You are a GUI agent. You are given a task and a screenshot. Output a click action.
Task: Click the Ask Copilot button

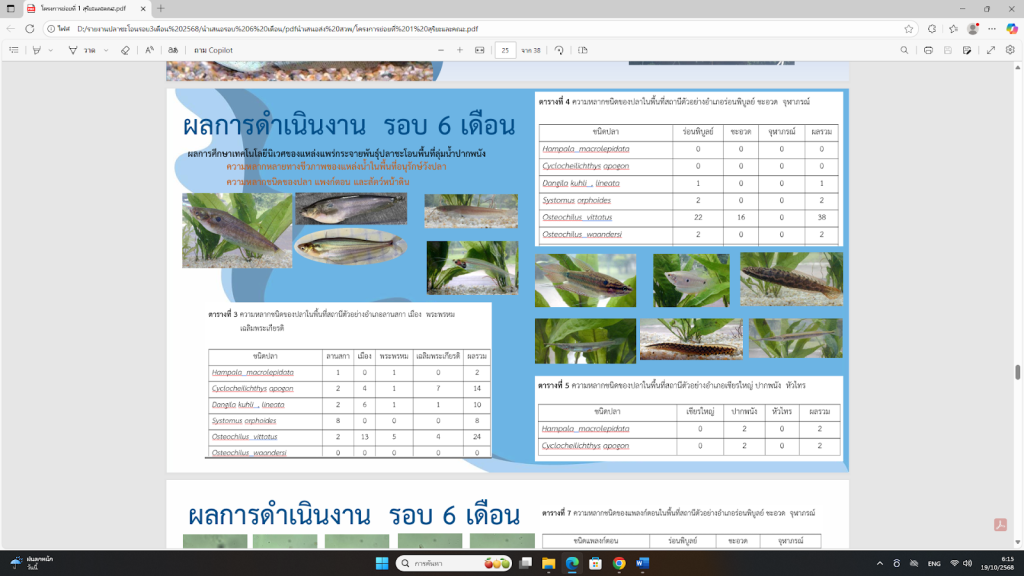(x=213, y=49)
